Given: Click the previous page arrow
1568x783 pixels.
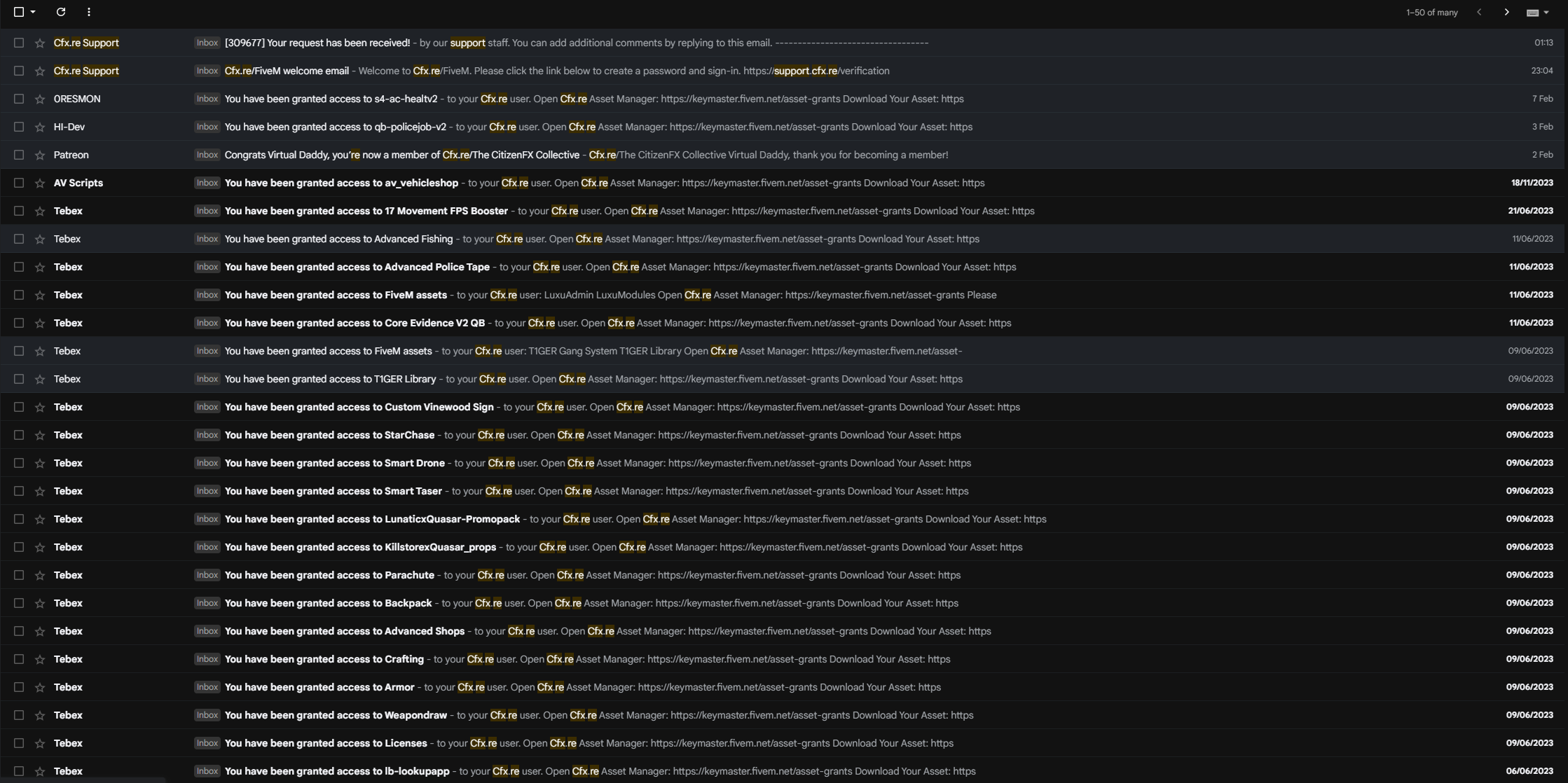Looking at the screenshot, I should coord(1479,12).
